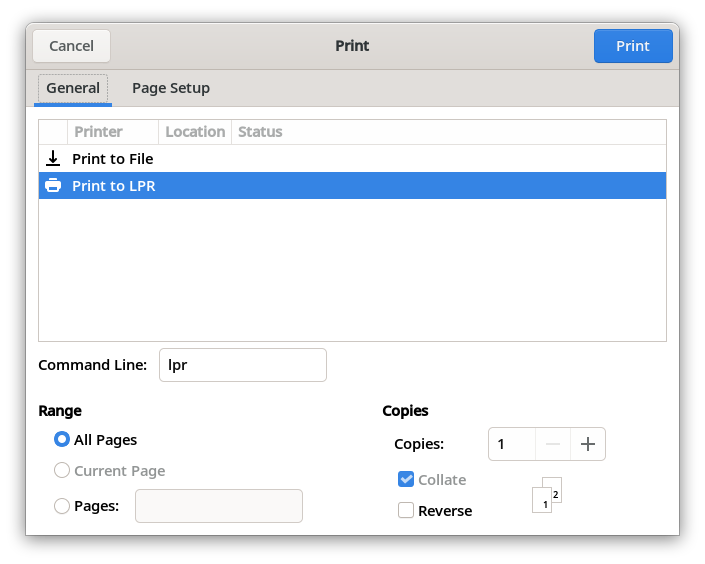705x564 pixels.
Task: Click the Print to LPR printer icon
Action: (53, 185)
